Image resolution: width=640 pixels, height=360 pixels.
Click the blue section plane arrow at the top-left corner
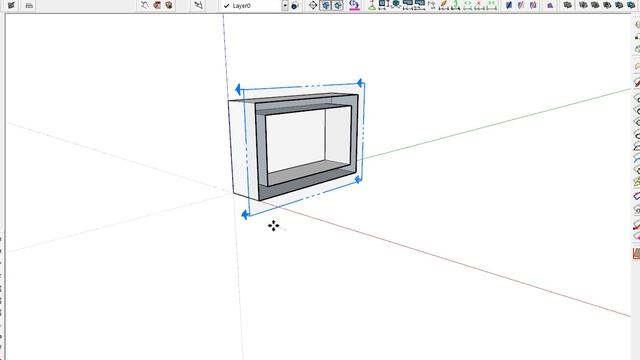[x=238, y=89]
